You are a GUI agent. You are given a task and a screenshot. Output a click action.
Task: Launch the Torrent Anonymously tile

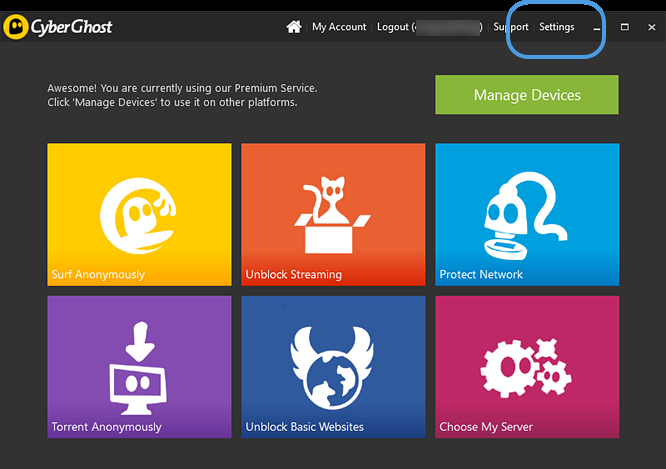click(x=139, y=367)
